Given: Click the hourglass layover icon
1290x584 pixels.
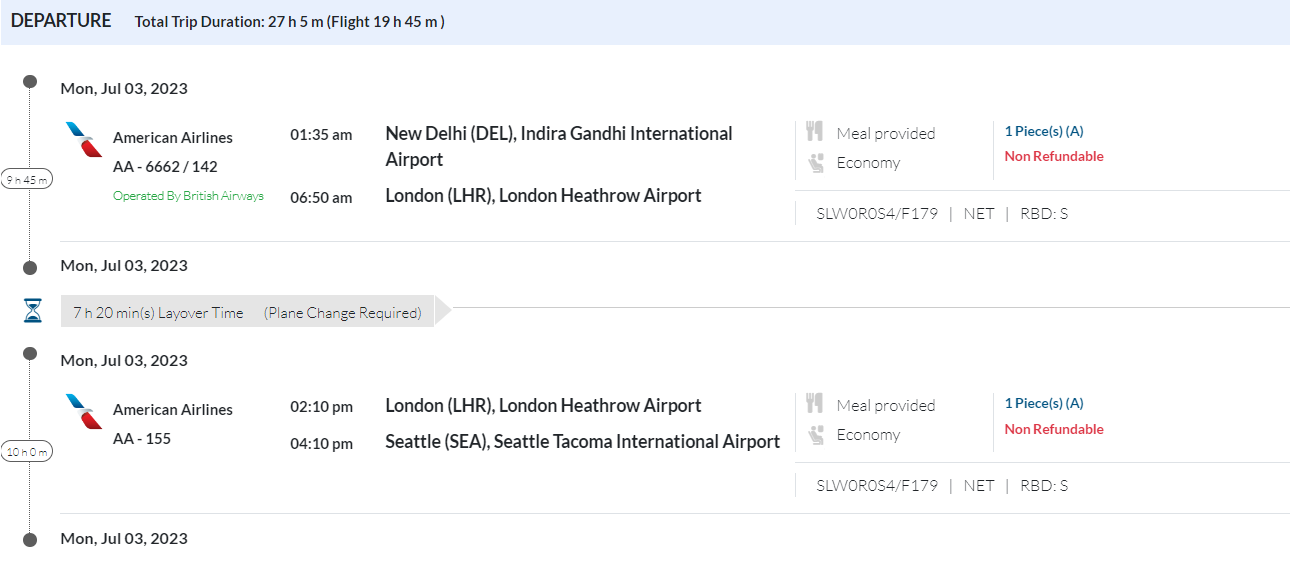Looking at the screenshot, I should click(33, 311).
